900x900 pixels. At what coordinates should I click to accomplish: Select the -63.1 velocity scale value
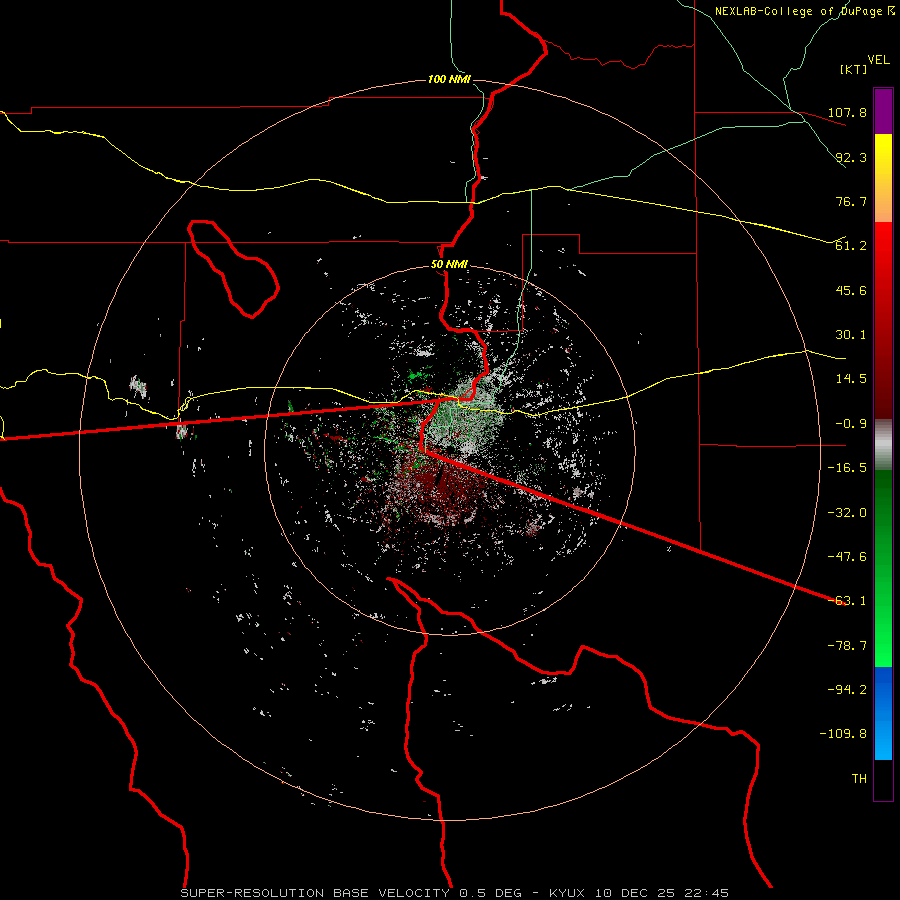point(847,601)
